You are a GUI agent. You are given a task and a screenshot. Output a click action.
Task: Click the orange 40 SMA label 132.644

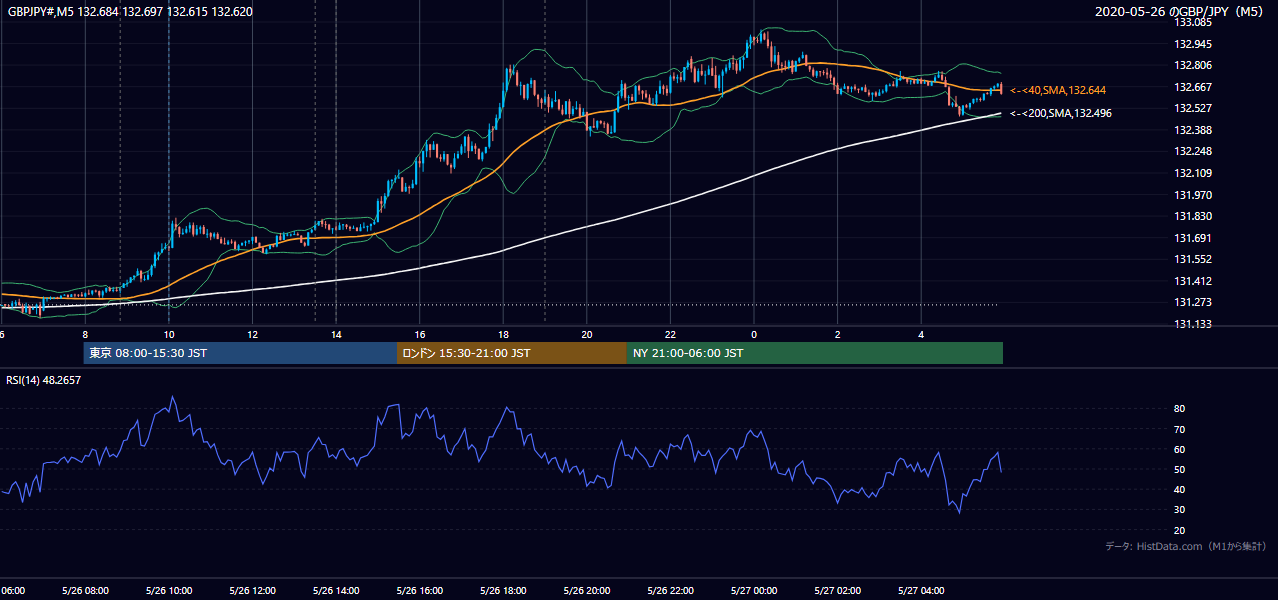pyautogui.click(x=1058, y=90)
